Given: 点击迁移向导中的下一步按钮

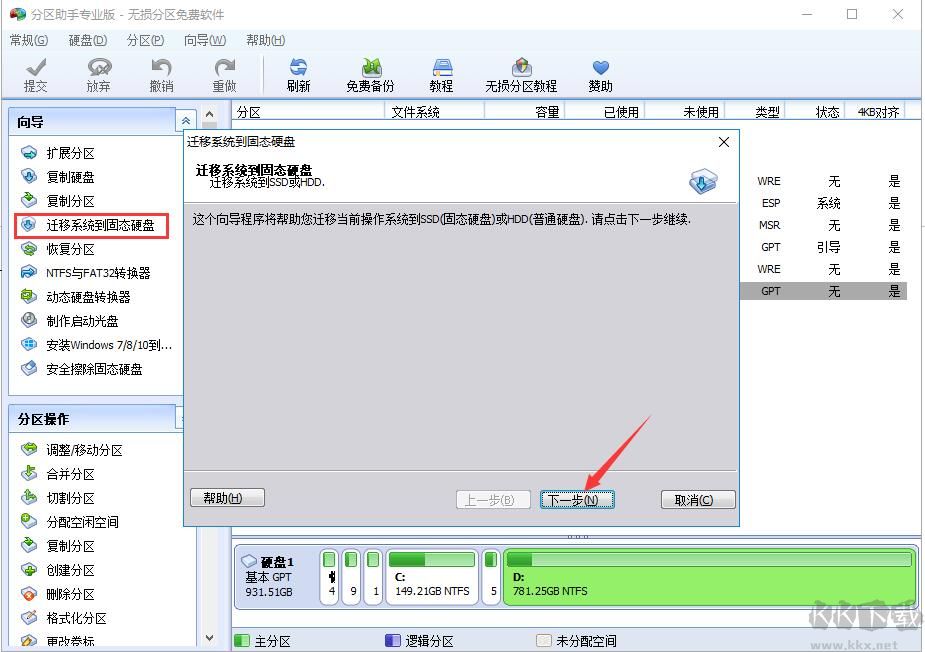Looking at the screenshot, I should coord(577,499).
